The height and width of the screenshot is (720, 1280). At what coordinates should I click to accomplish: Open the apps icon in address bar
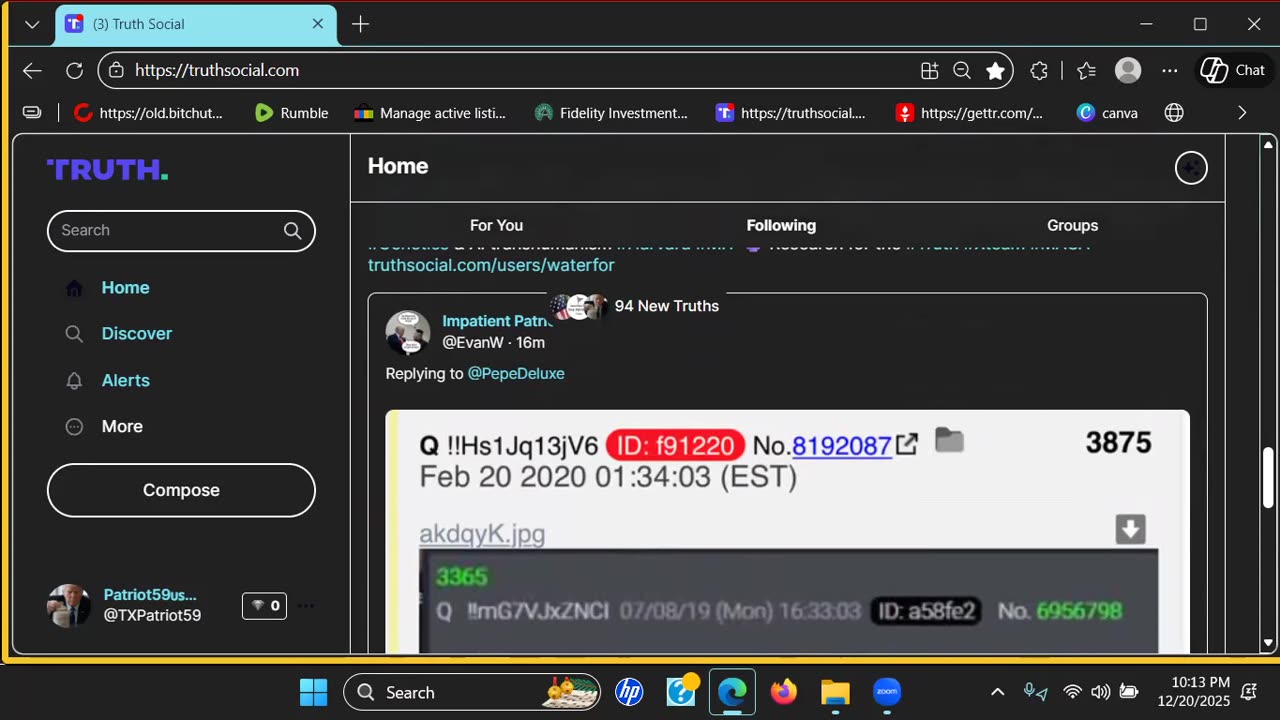(930, 70)
